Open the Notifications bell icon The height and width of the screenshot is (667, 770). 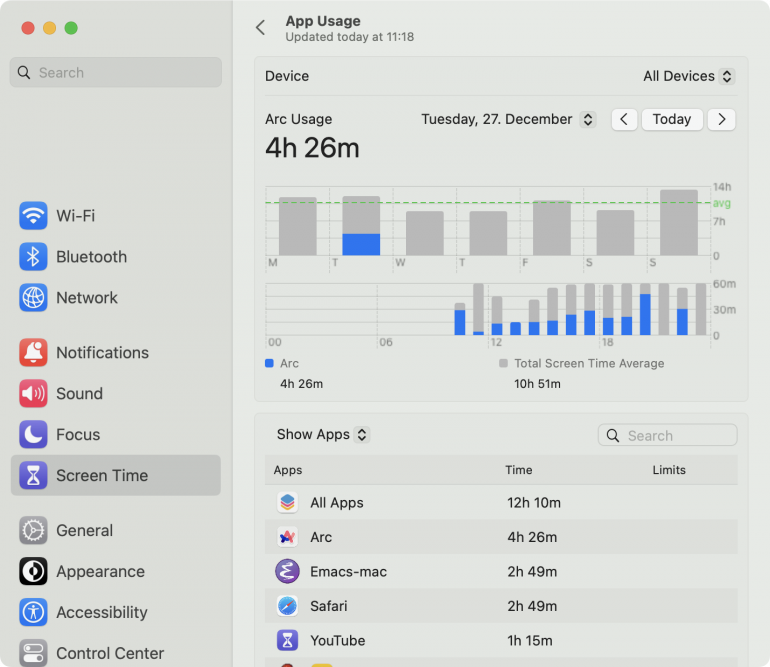point(33,352)
